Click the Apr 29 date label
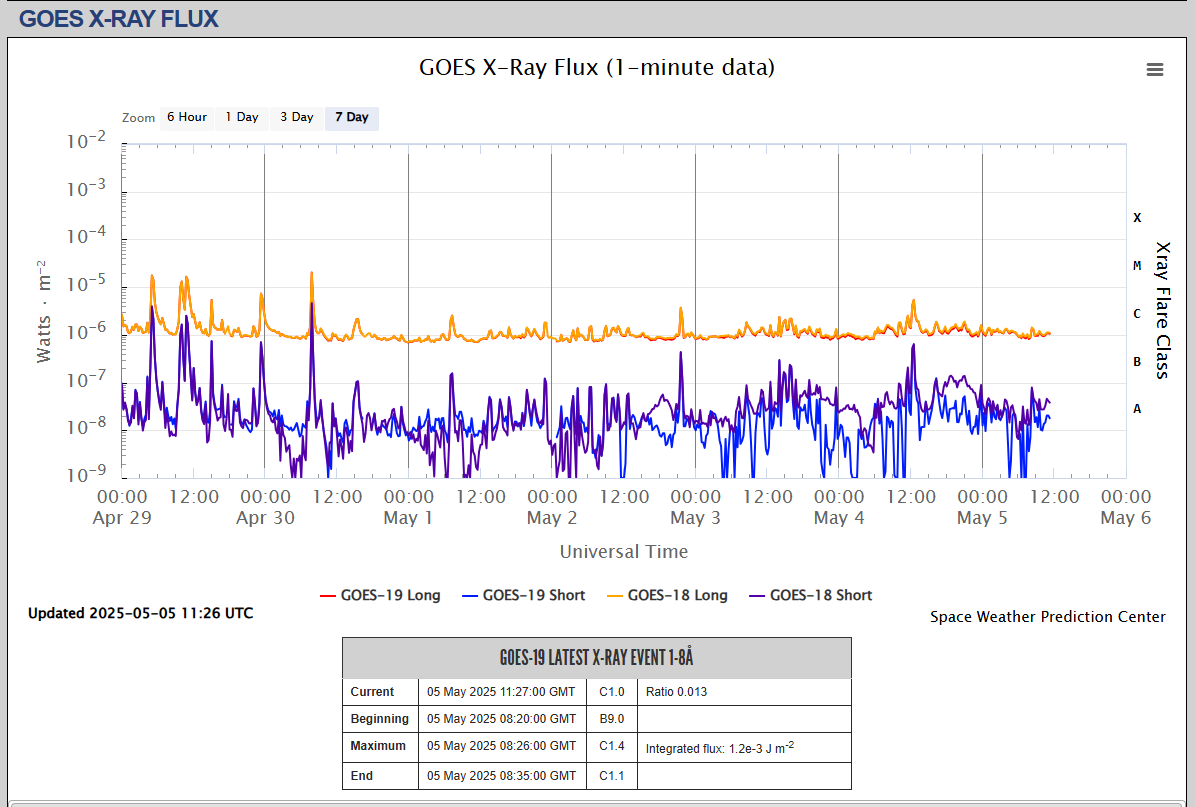Viewport: 1195px width, 807px height. tap(122, 518)
